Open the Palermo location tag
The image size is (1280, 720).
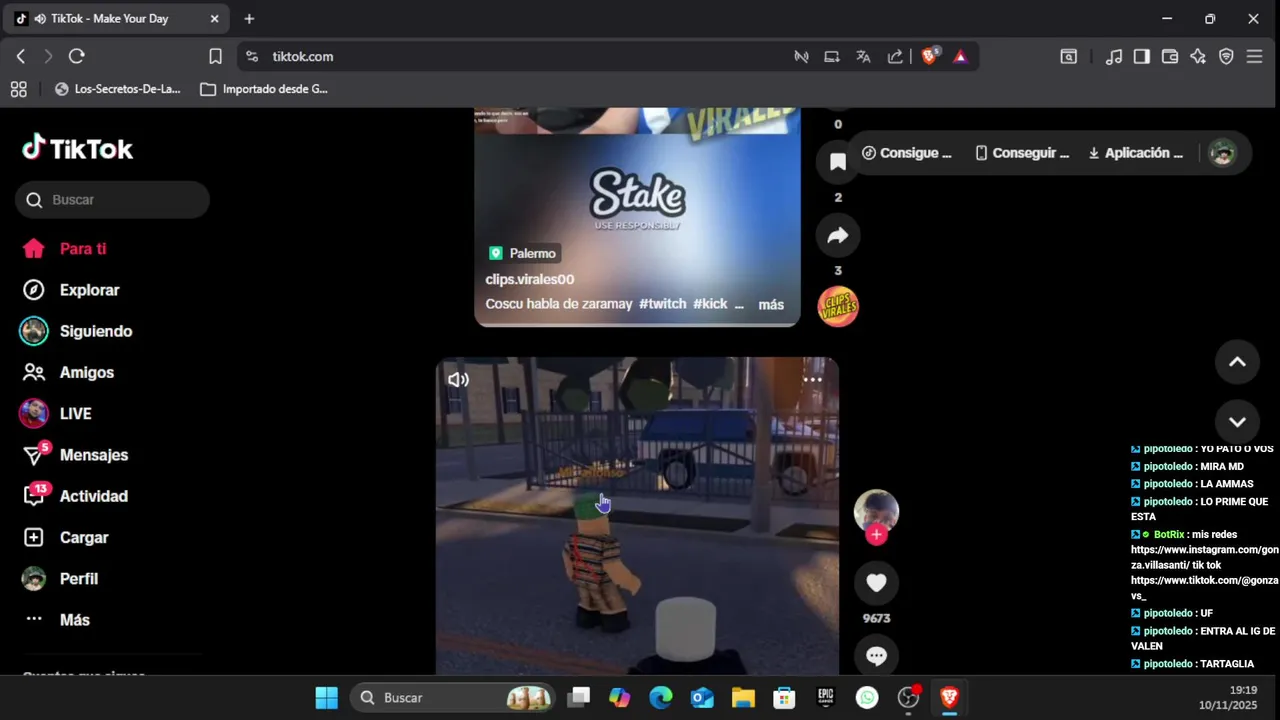point(523,253)
